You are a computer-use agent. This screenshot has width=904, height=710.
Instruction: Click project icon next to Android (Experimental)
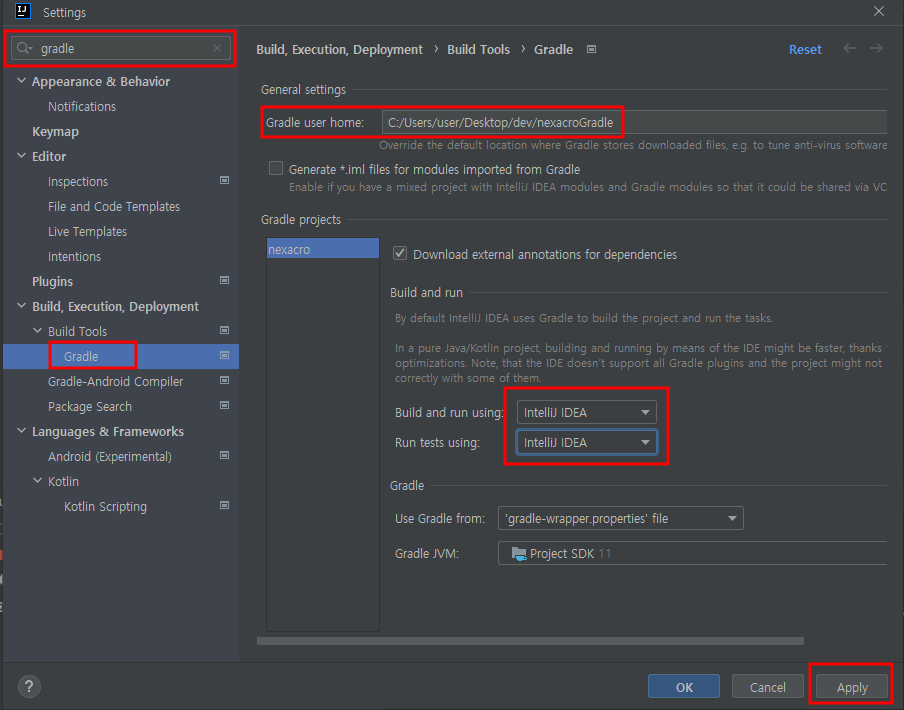pyautogui.click(x=225, y=455)
